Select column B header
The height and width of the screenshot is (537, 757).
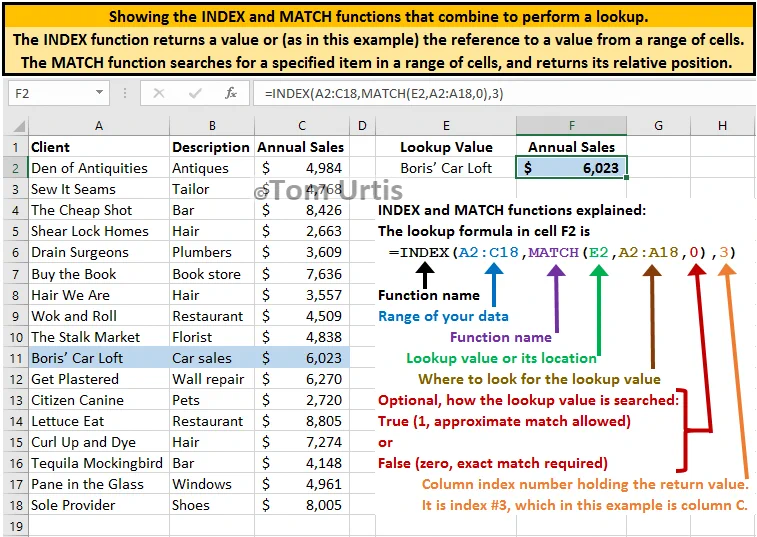click(212, 126)
